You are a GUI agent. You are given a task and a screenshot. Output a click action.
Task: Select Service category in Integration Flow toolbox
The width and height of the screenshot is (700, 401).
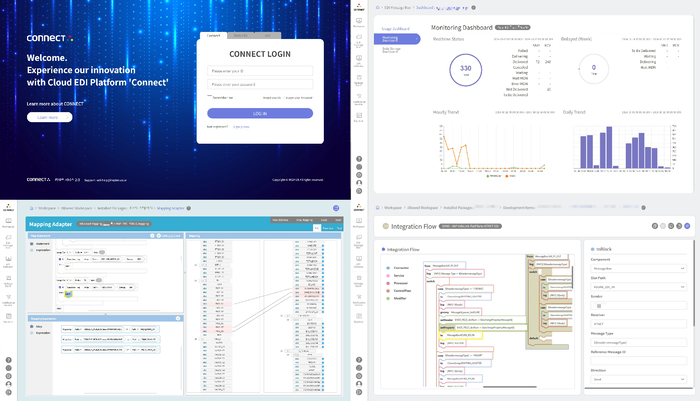(x=396, y=276)
